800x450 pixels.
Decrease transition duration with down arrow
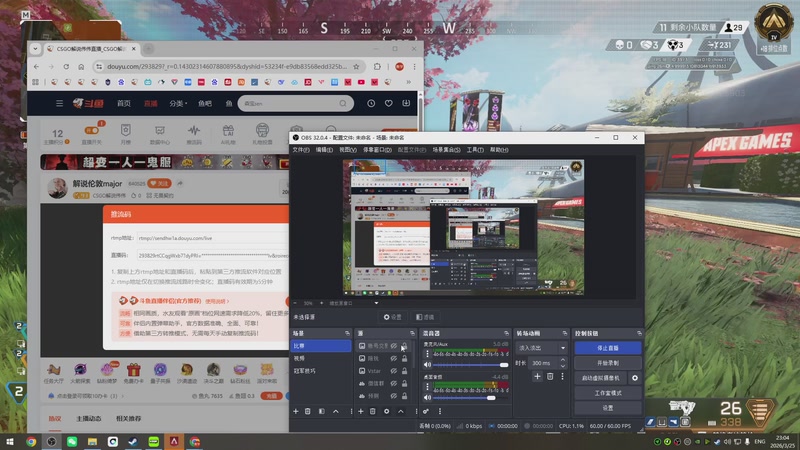[x=563, y=366]
